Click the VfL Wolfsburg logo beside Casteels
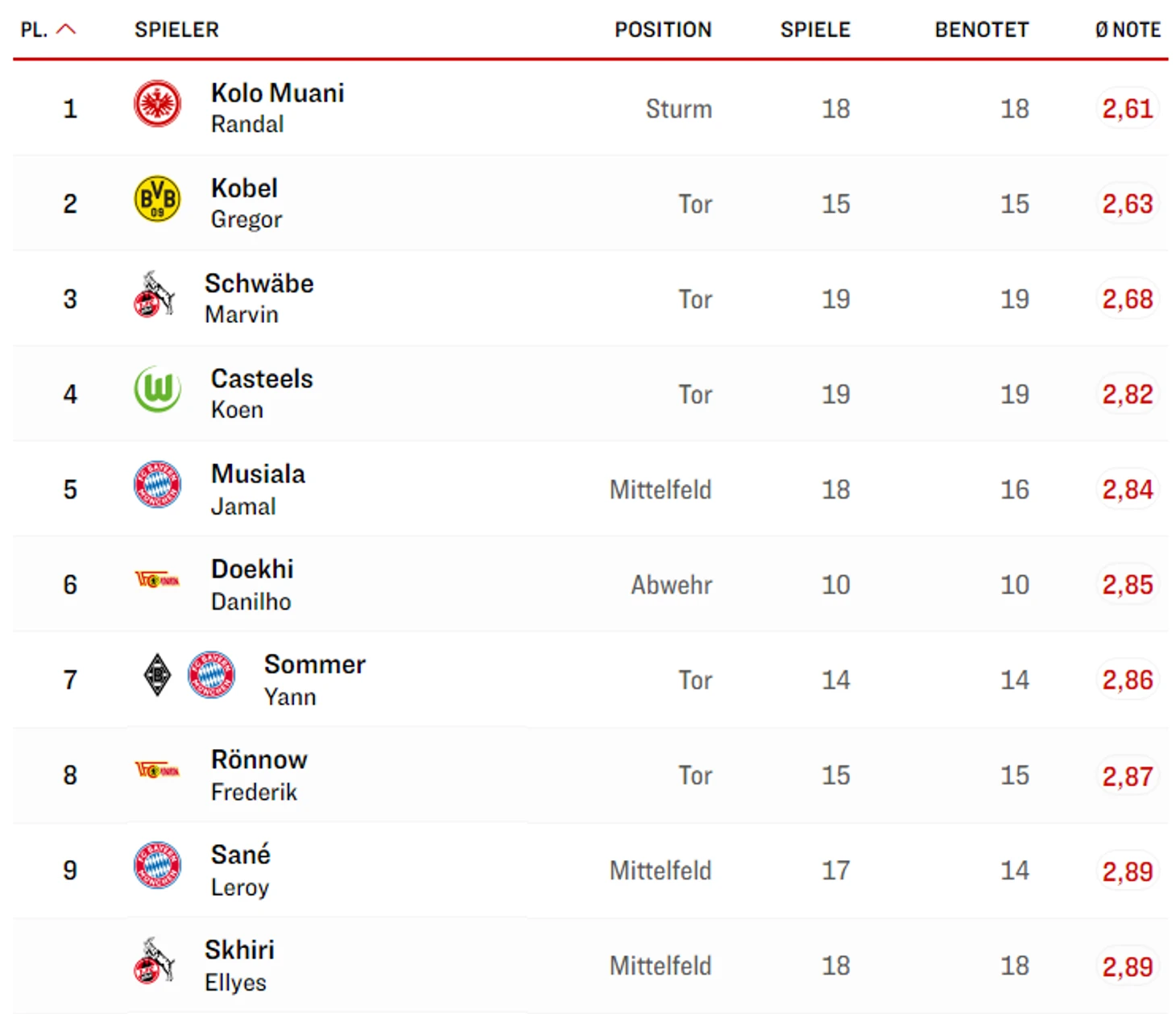1176x1014 pixels. 157,389
